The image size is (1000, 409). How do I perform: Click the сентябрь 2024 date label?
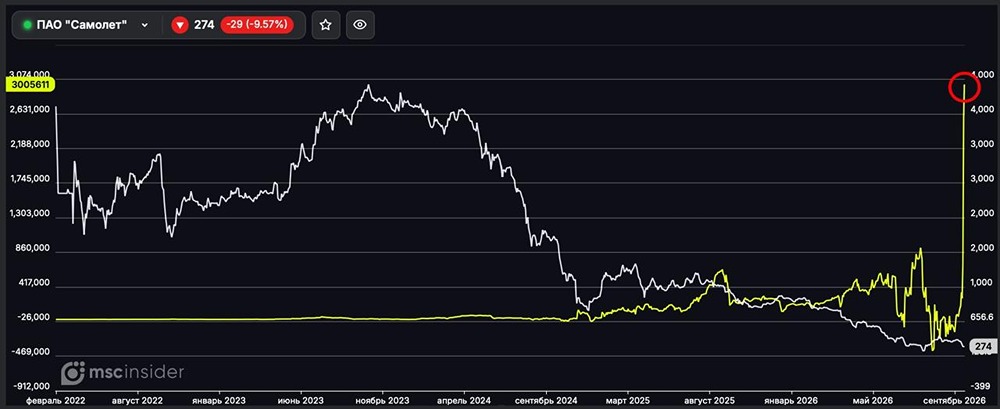pos(546,403)
